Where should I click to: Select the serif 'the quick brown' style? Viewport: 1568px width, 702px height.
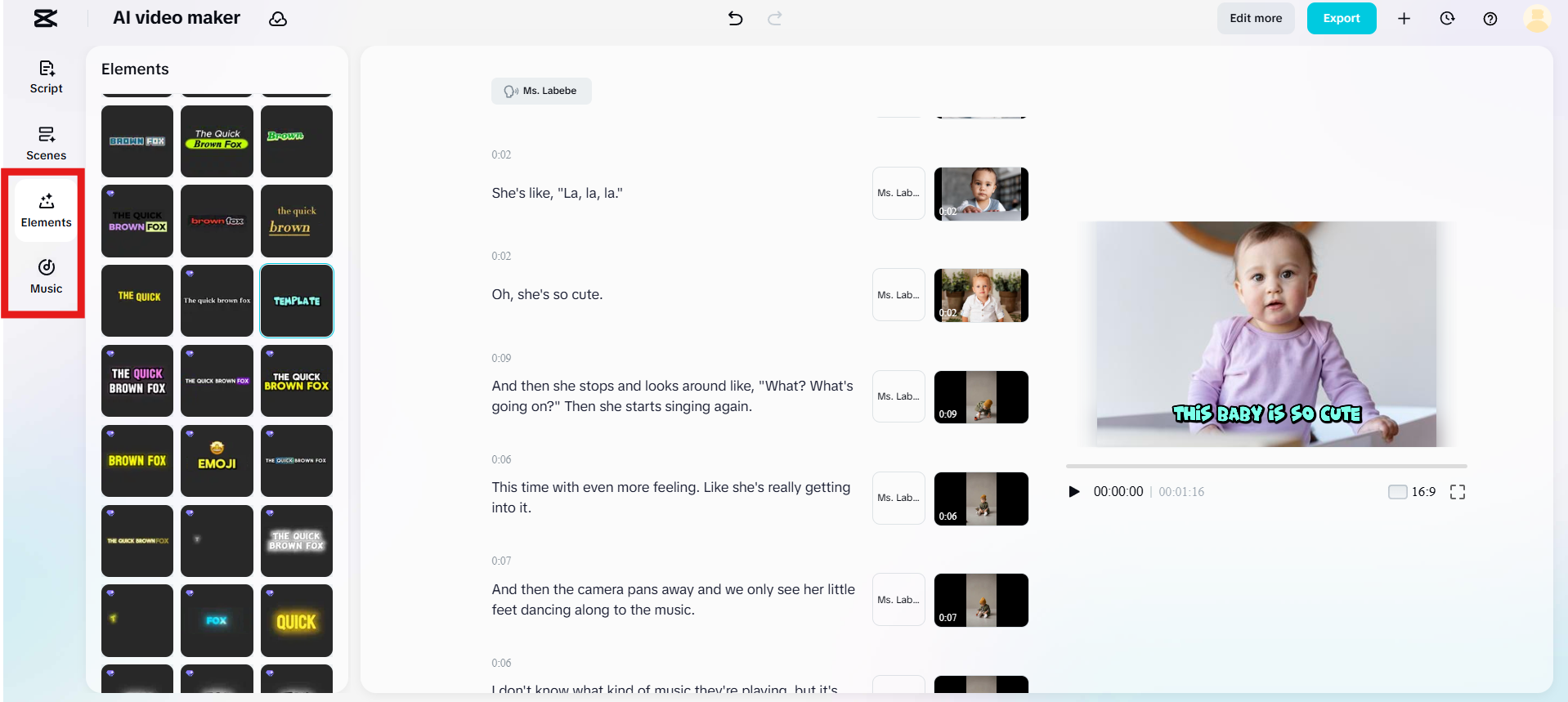[297, 221]
